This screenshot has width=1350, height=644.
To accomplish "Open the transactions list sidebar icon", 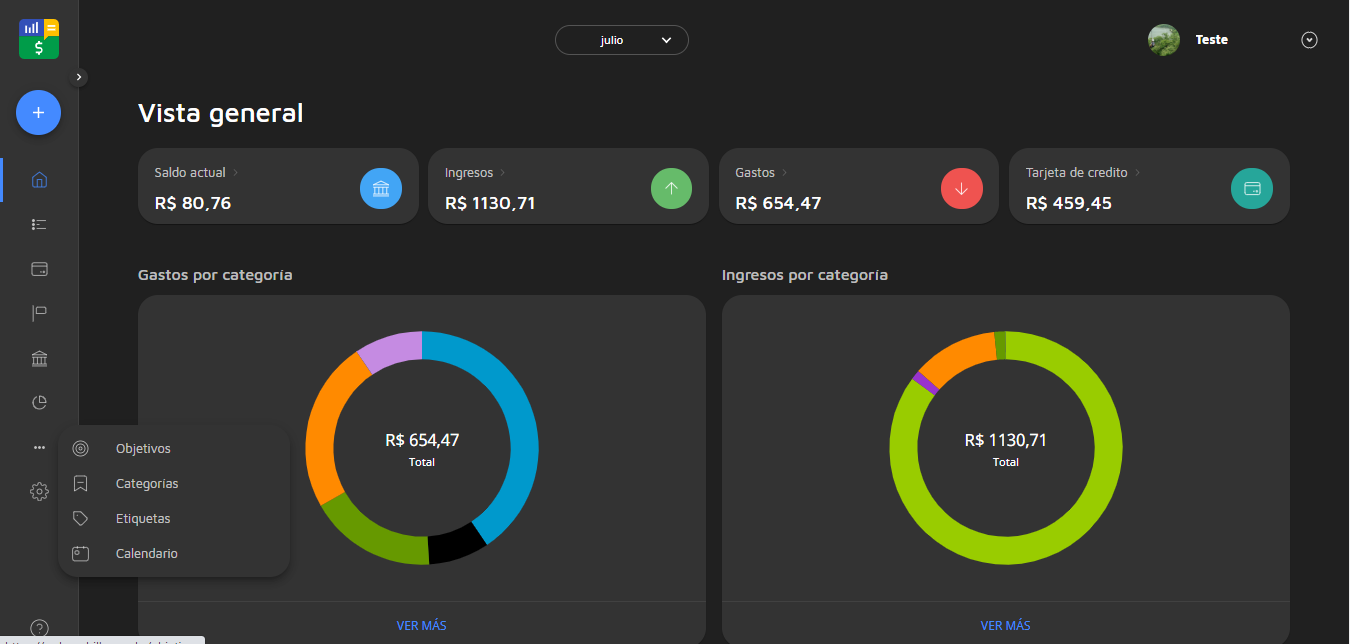I will [39, 225].
